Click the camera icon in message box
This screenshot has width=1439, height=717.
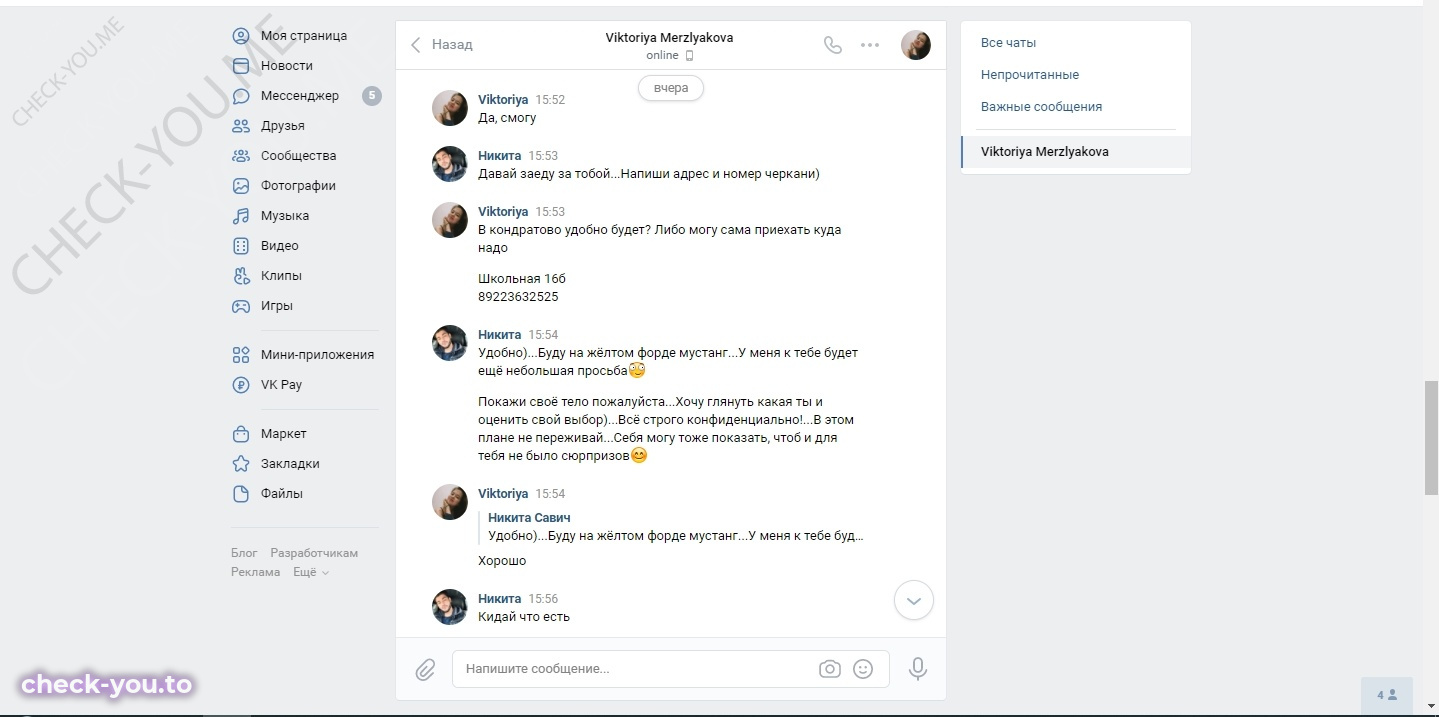[x=829, y=669]
